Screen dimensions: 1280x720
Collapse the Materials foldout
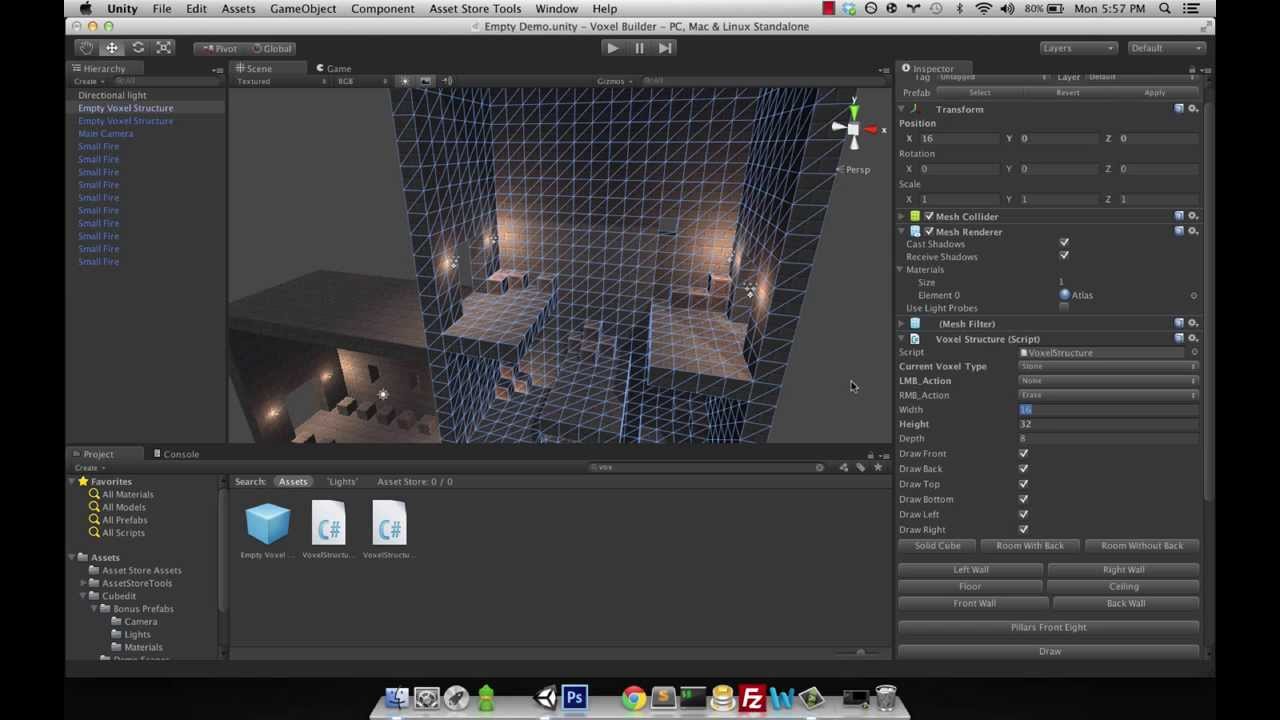[900, 269]
